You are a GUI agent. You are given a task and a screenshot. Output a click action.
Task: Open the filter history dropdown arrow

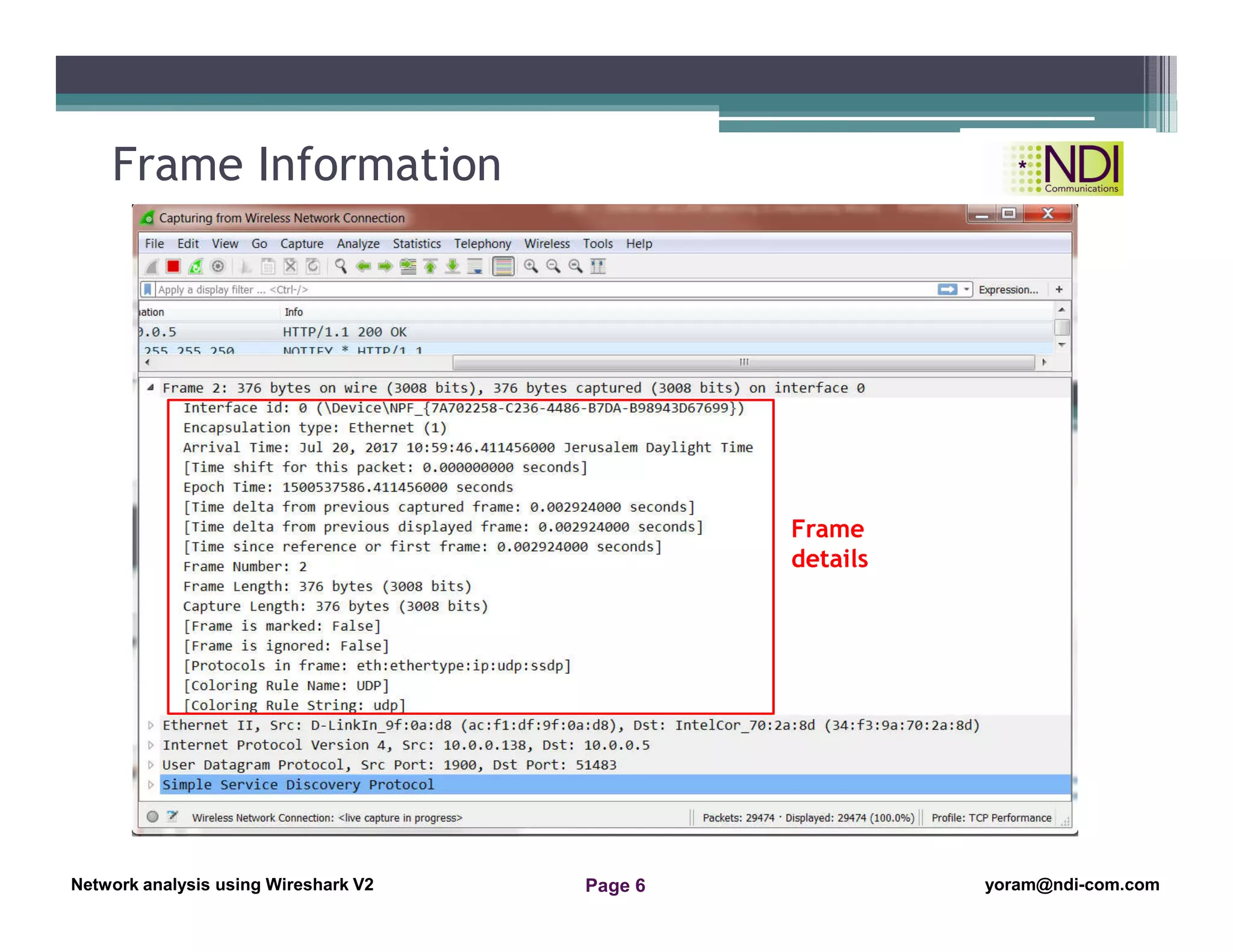point(967,289)
